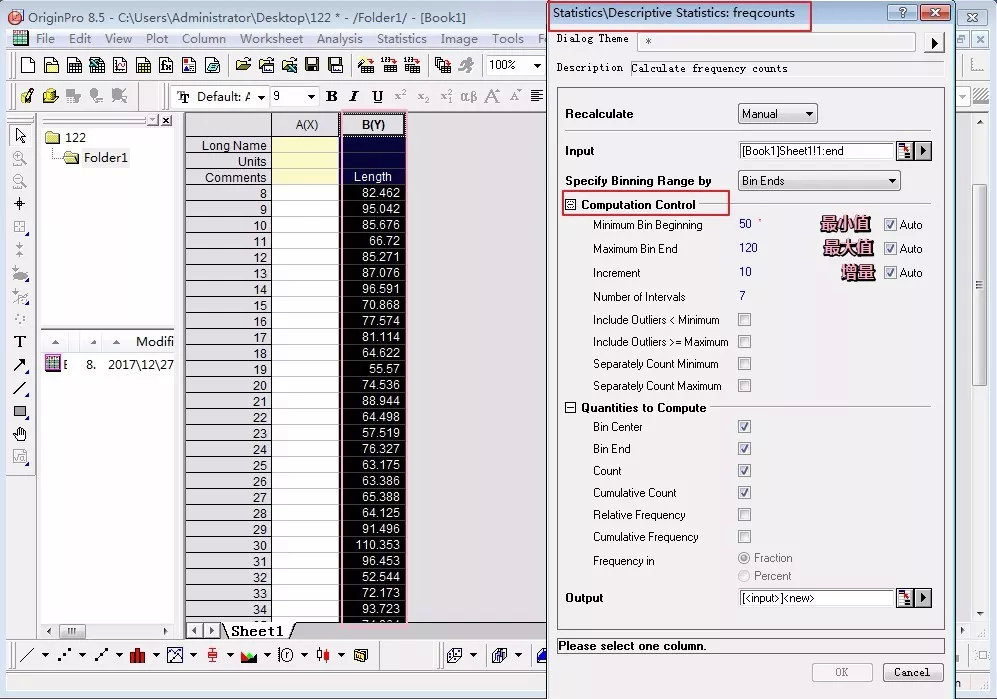997x699 pixels.
Task: Create a new workbook from the toolbar
Action: pyautogui.click(x=74, y=65)
